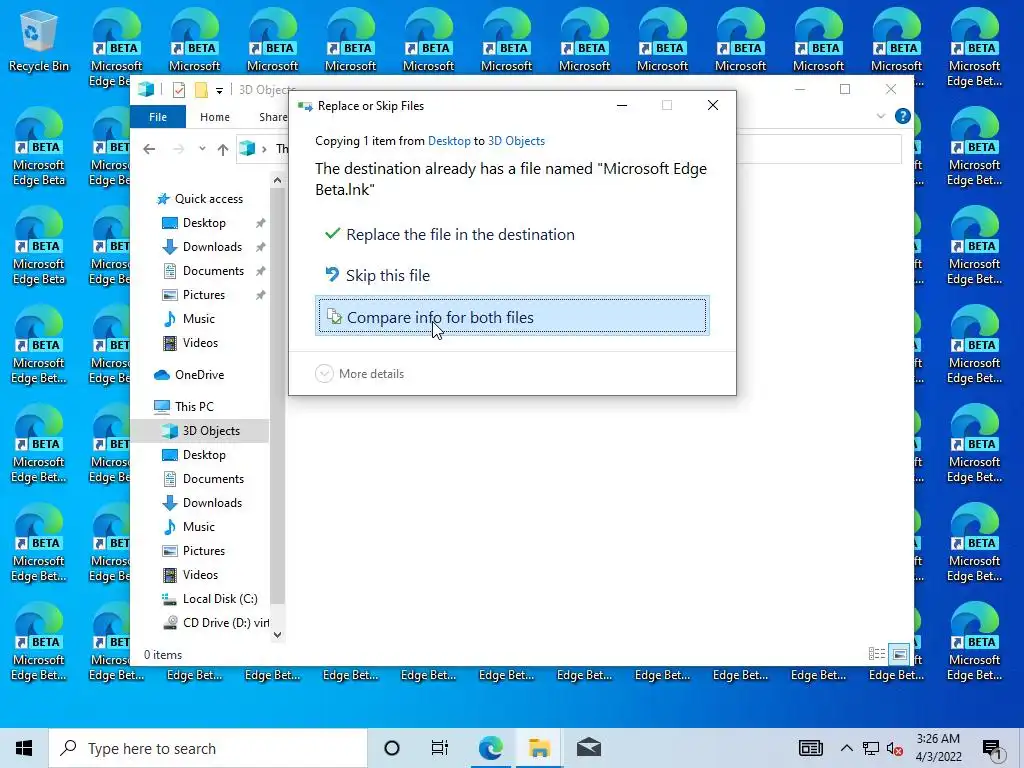Open Task View on the taskbar

(x=440, y=748)
